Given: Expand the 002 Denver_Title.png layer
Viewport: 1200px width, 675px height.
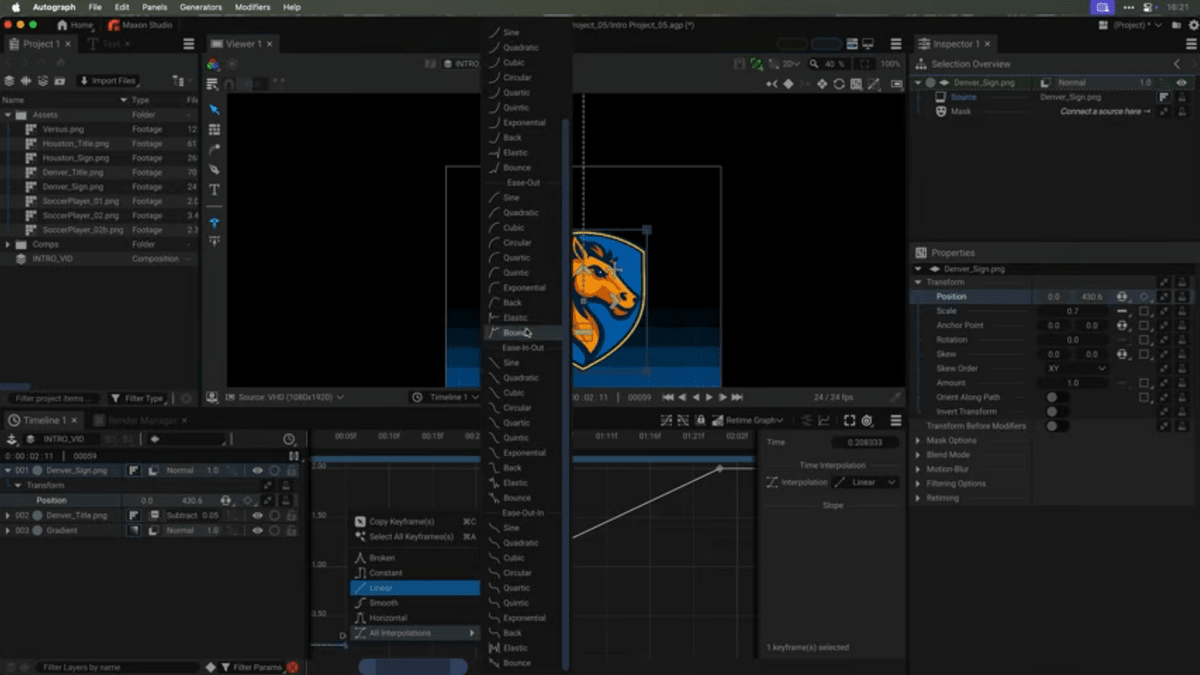Looking at the screenshot, I should click(x=9, y=516).
